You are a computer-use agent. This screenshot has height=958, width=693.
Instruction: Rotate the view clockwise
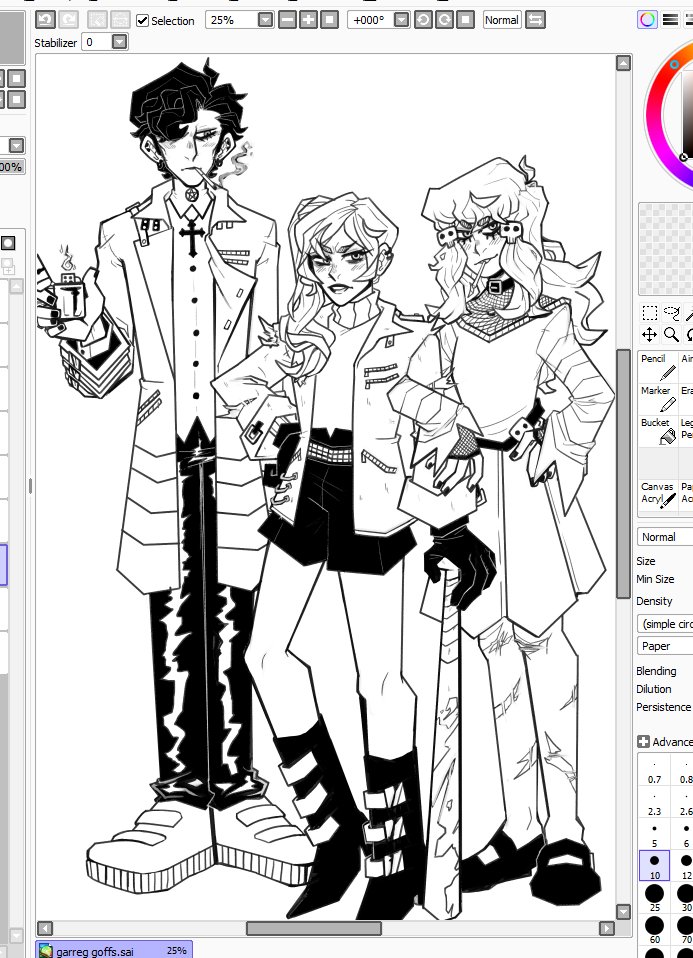pyautogui.click(x=444, y=20)
